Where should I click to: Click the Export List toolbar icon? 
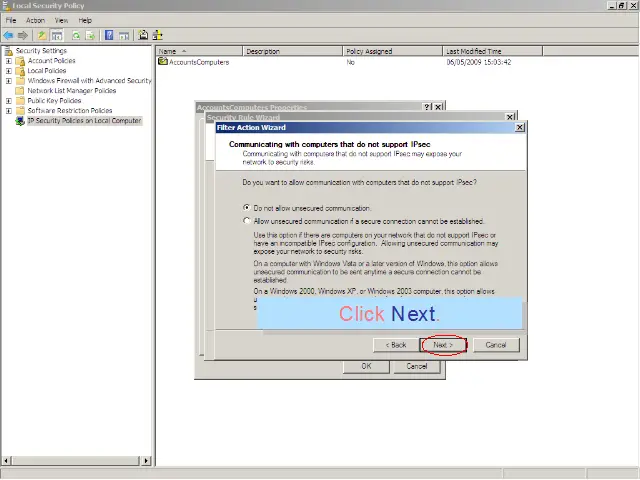pyautogui.click(x=91, y=35)
